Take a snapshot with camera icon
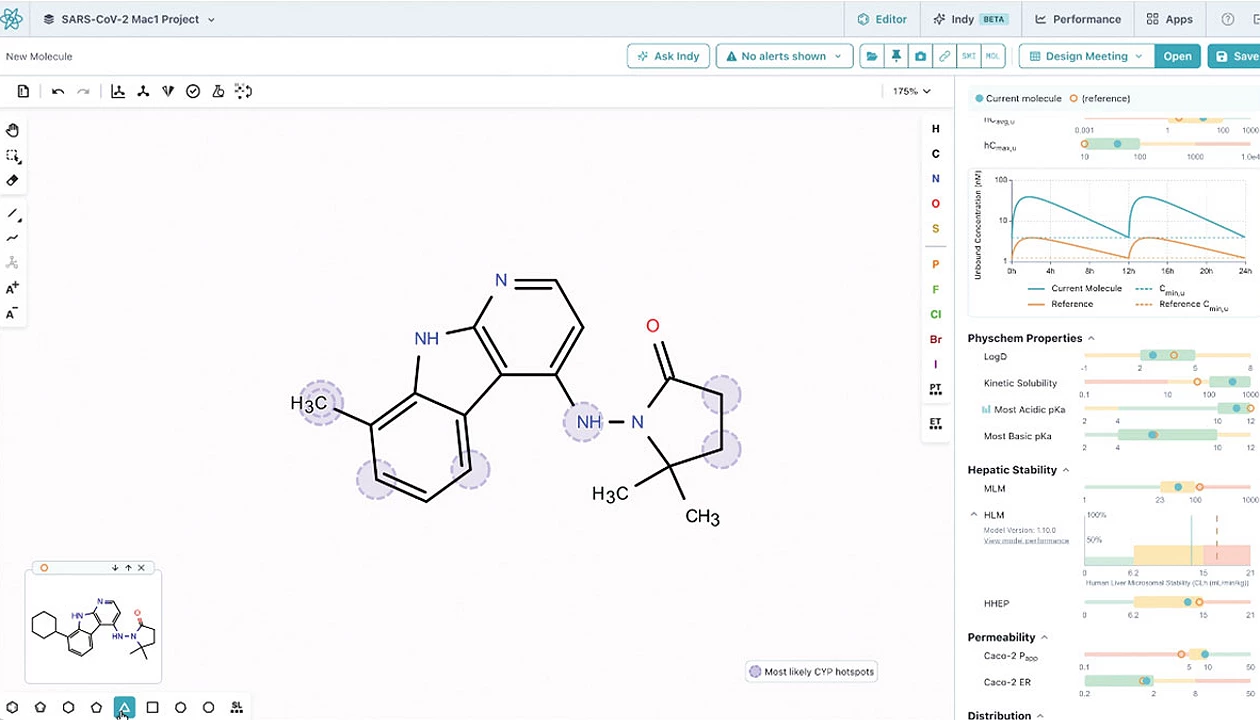Image resolution: width=1260 pixels, height=720 pixels. 920,56
